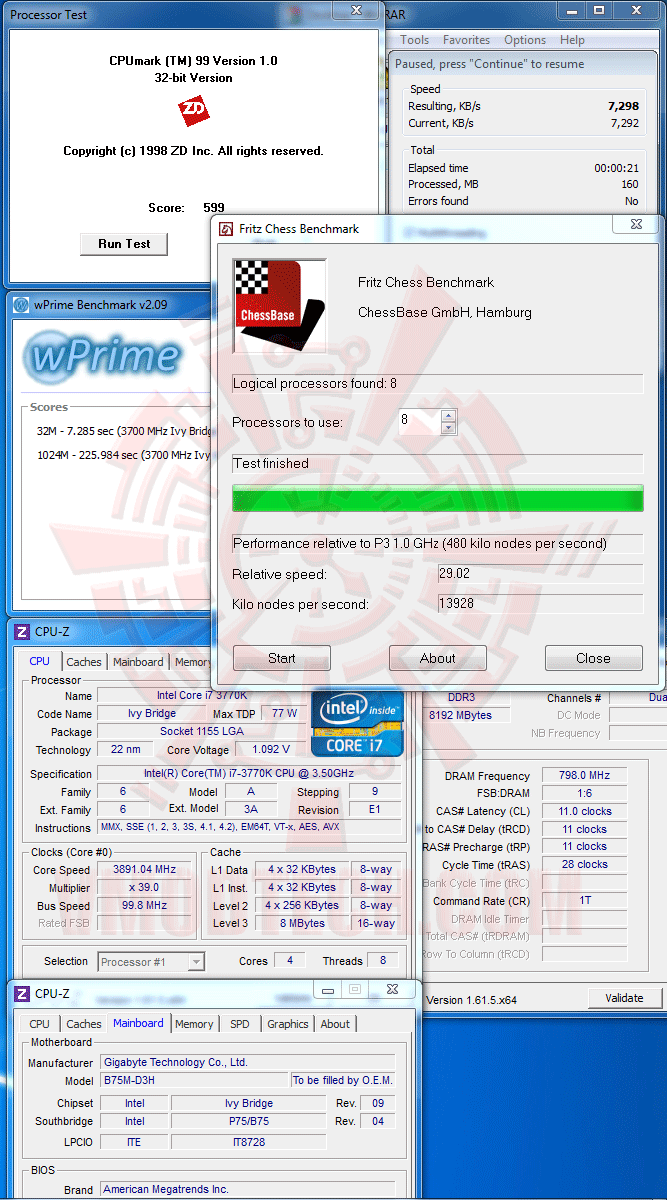Select the SPD tab in lower CPU-Z window
The width and height of the screenshot is (667, 1200).
click(x=240, y=1024)
